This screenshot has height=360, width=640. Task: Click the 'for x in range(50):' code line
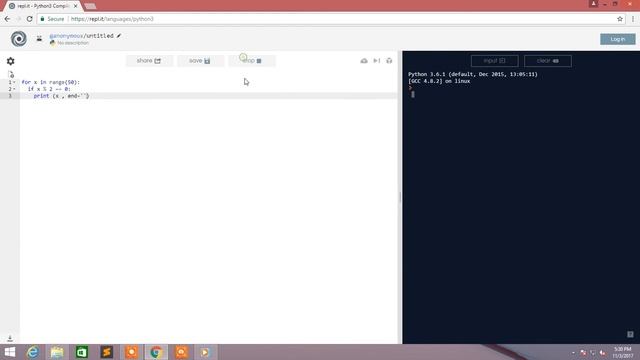pyautogui.click(x=51, y=82)
